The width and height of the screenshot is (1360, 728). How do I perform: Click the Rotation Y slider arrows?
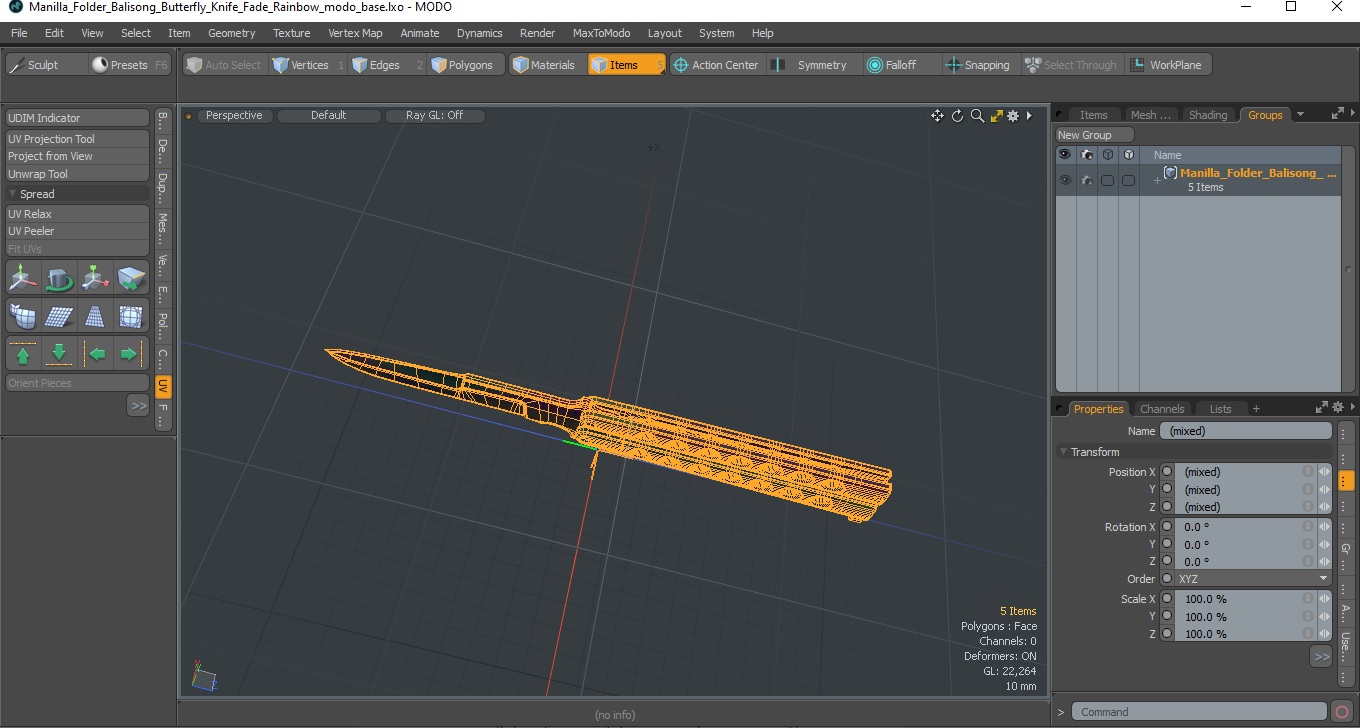[1324, 545]
